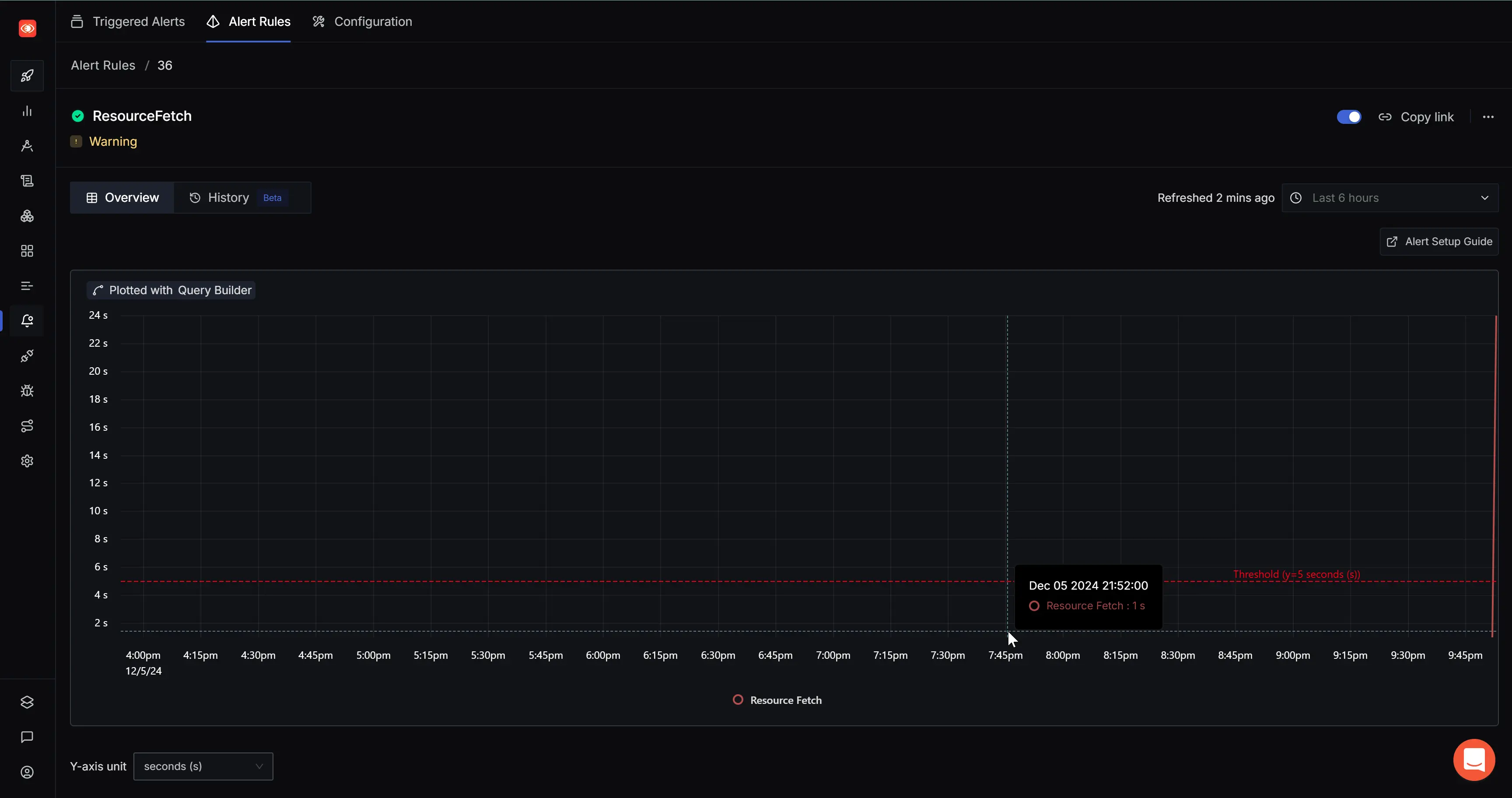1512x798 pixels.
Task: Click the 7:45pm timeline marker on chart
Action: tap(1005, 655)
